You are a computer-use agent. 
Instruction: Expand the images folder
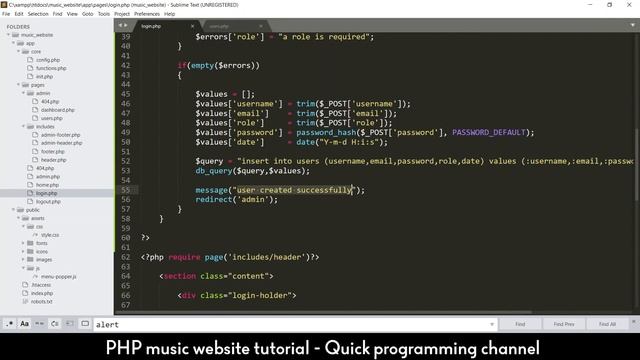pyautogui.click(x=23, y=260)
